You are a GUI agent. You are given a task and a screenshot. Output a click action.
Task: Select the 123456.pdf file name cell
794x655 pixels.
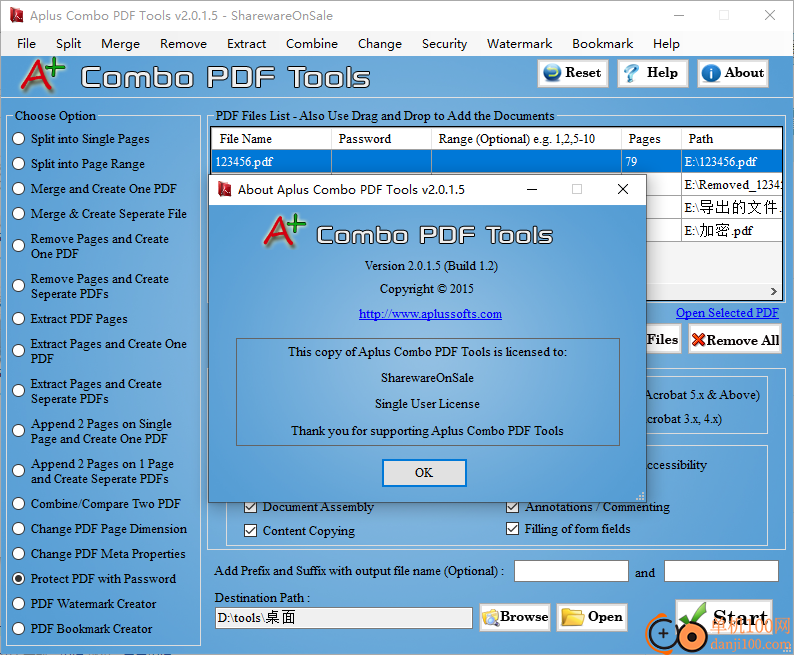pos(271,162)
